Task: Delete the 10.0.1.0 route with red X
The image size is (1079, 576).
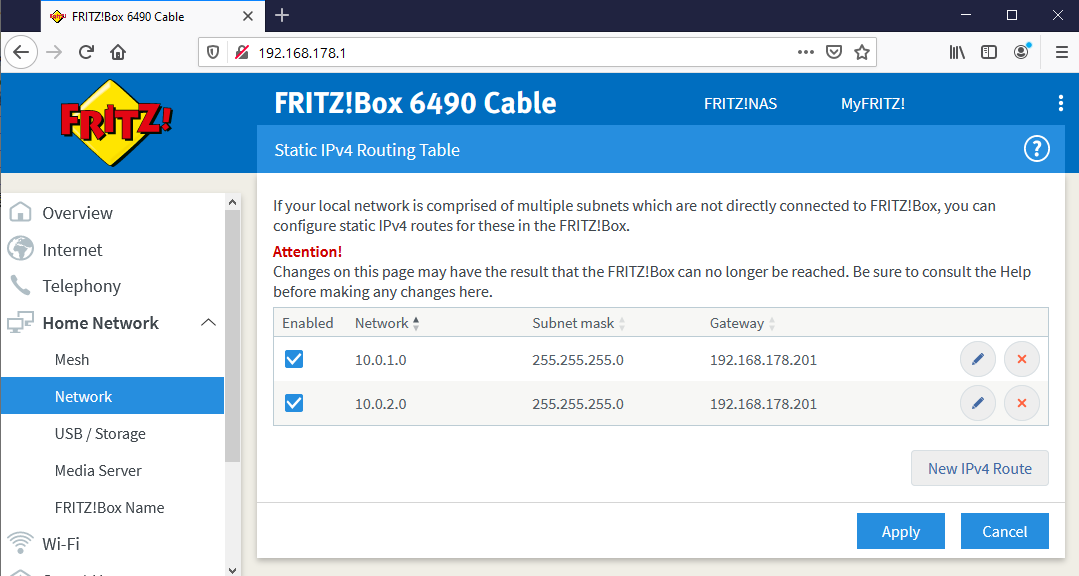Action: pyautogui.click(x=1022, y=359)
